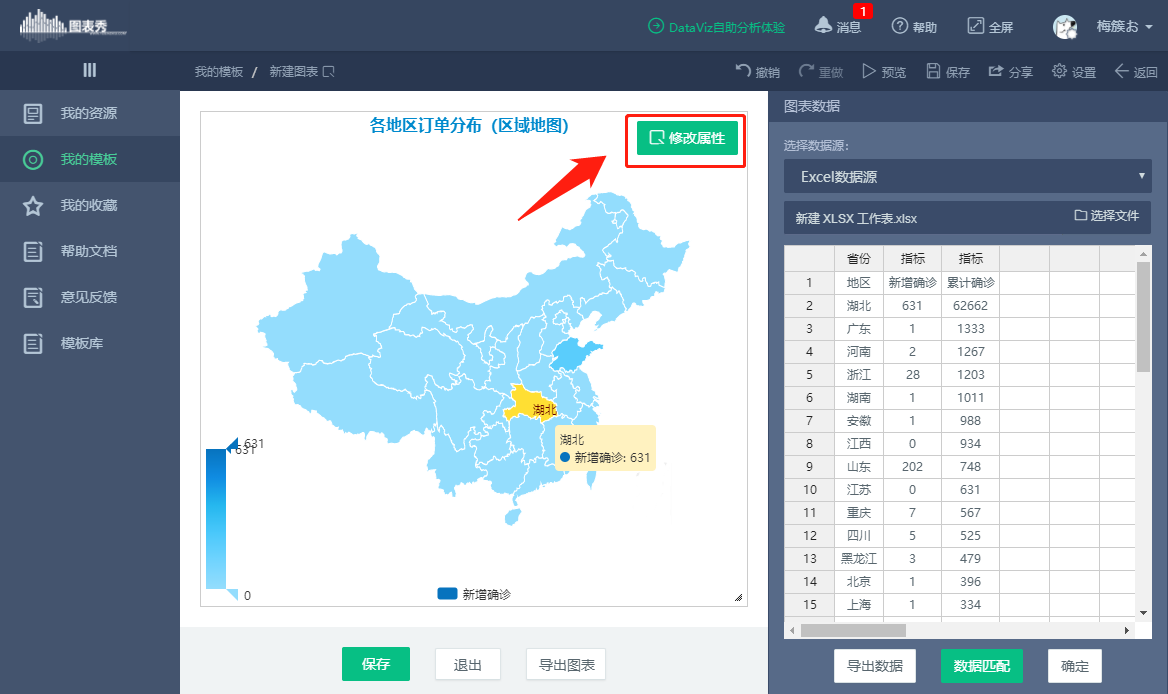Select cell 1267 in 河南 row
The height and width of the screenshot is (694, 1168).
971,351
